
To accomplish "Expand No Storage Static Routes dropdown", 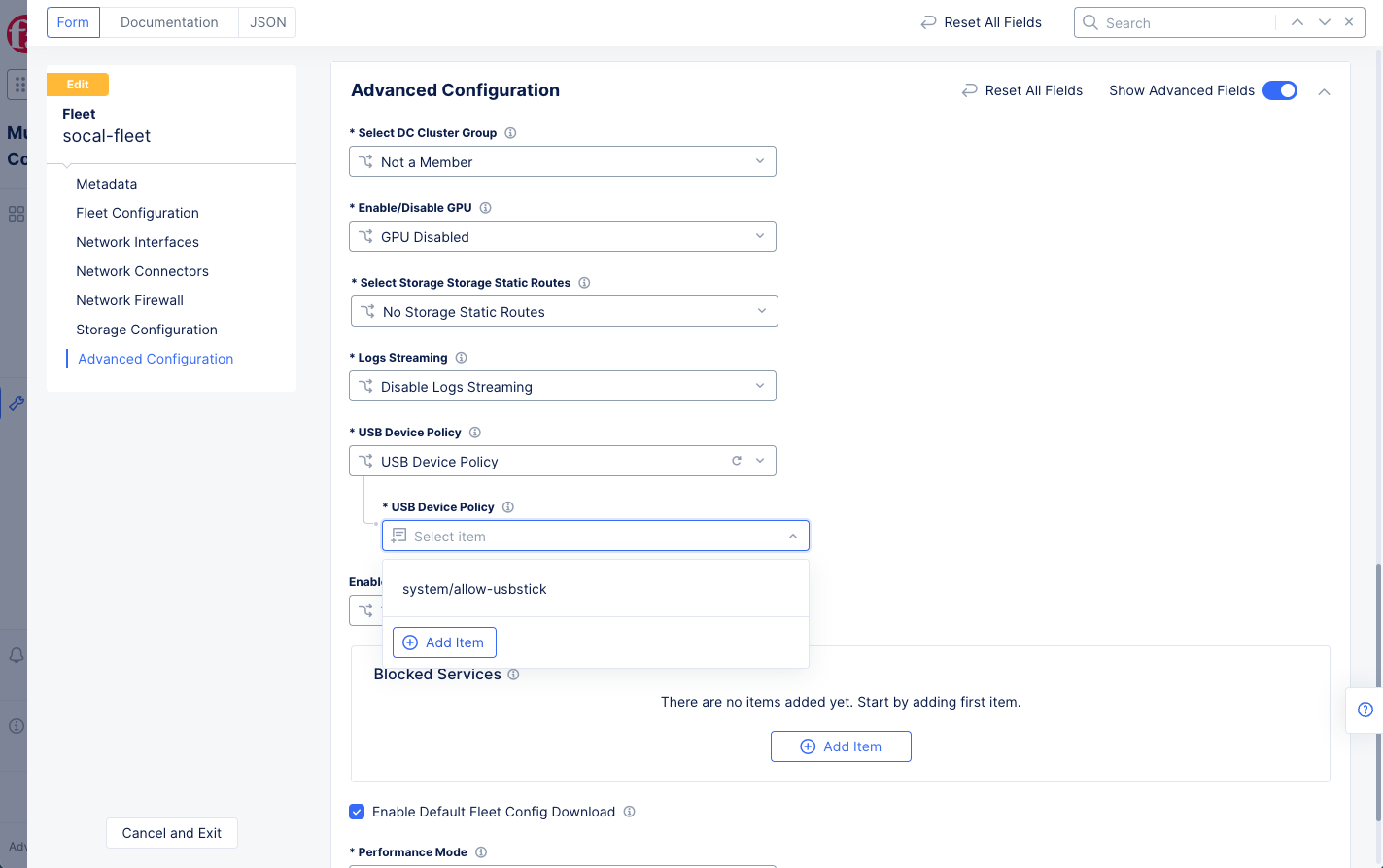I will (565, 311).
